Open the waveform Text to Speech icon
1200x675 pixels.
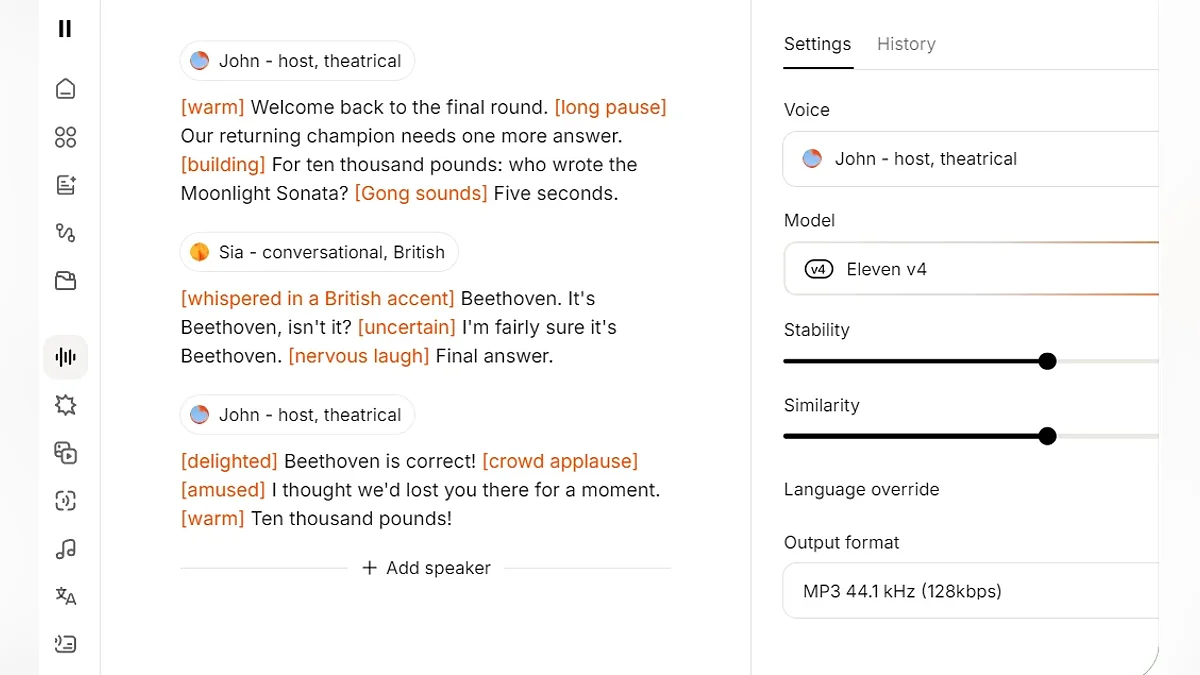[65, 357]
